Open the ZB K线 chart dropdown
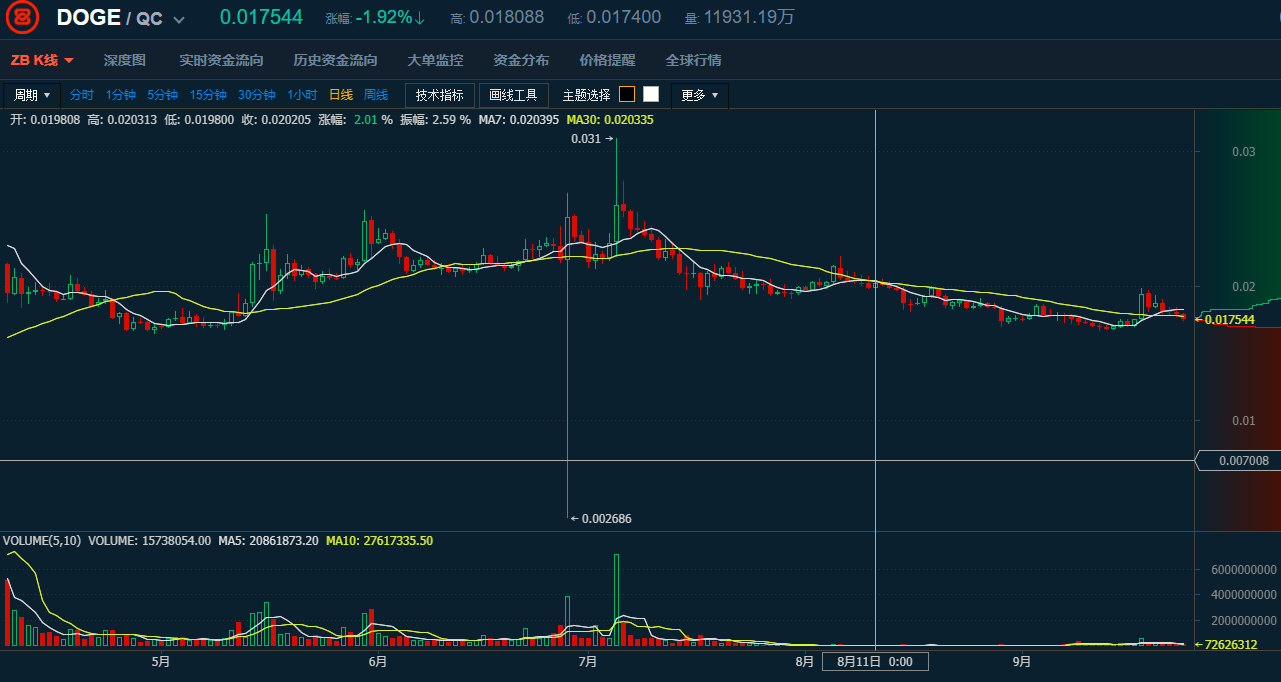 pos(43,60)
